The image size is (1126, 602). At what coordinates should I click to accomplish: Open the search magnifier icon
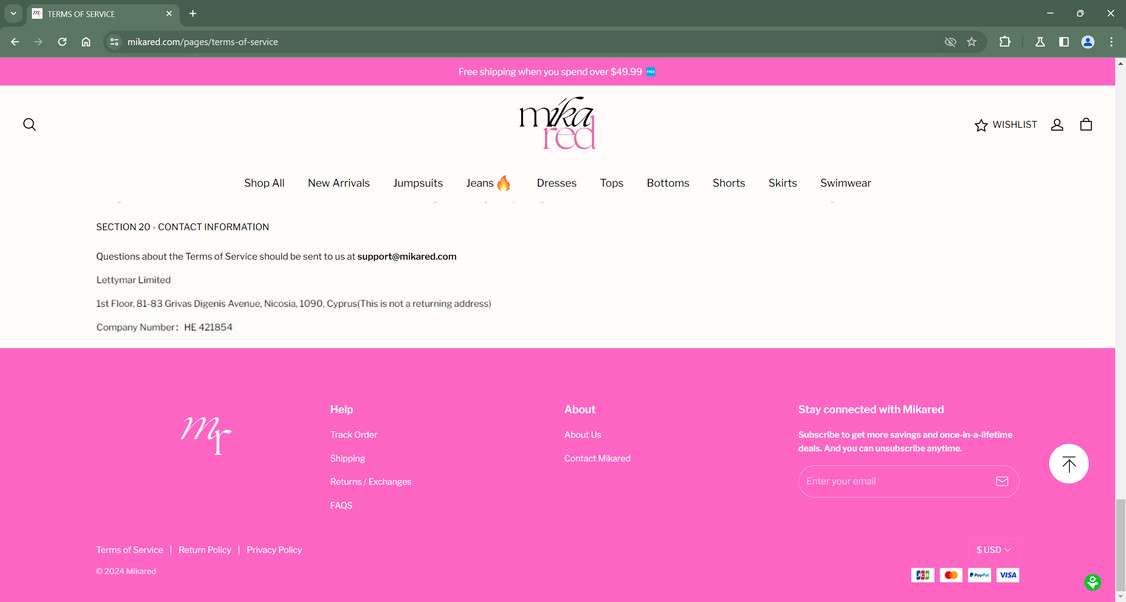point(29,124)
